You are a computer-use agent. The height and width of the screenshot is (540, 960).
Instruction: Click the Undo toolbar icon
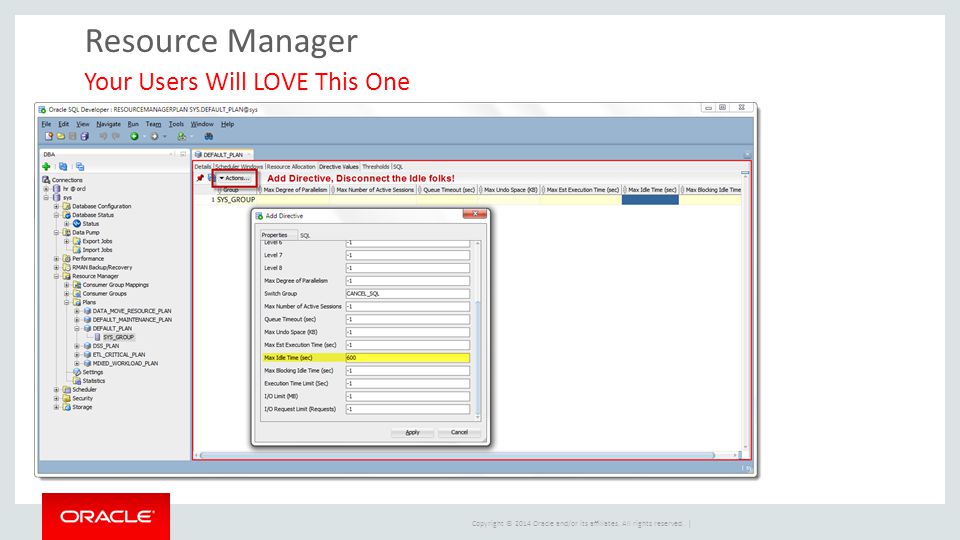(x=103, y=137)
